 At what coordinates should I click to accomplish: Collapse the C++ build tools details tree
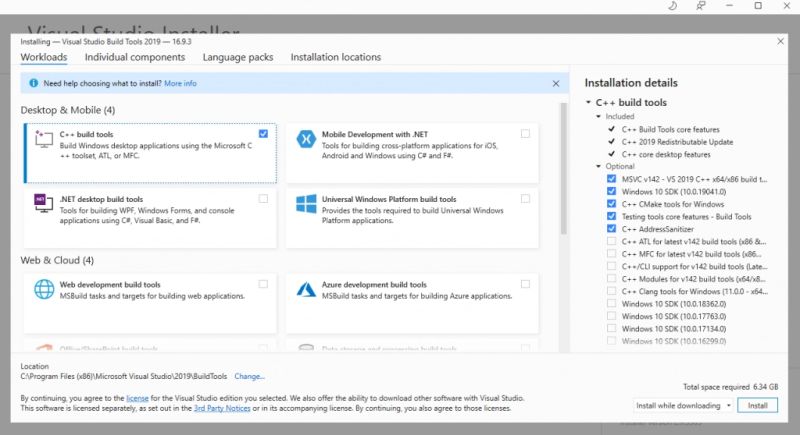tap(588, 102)
